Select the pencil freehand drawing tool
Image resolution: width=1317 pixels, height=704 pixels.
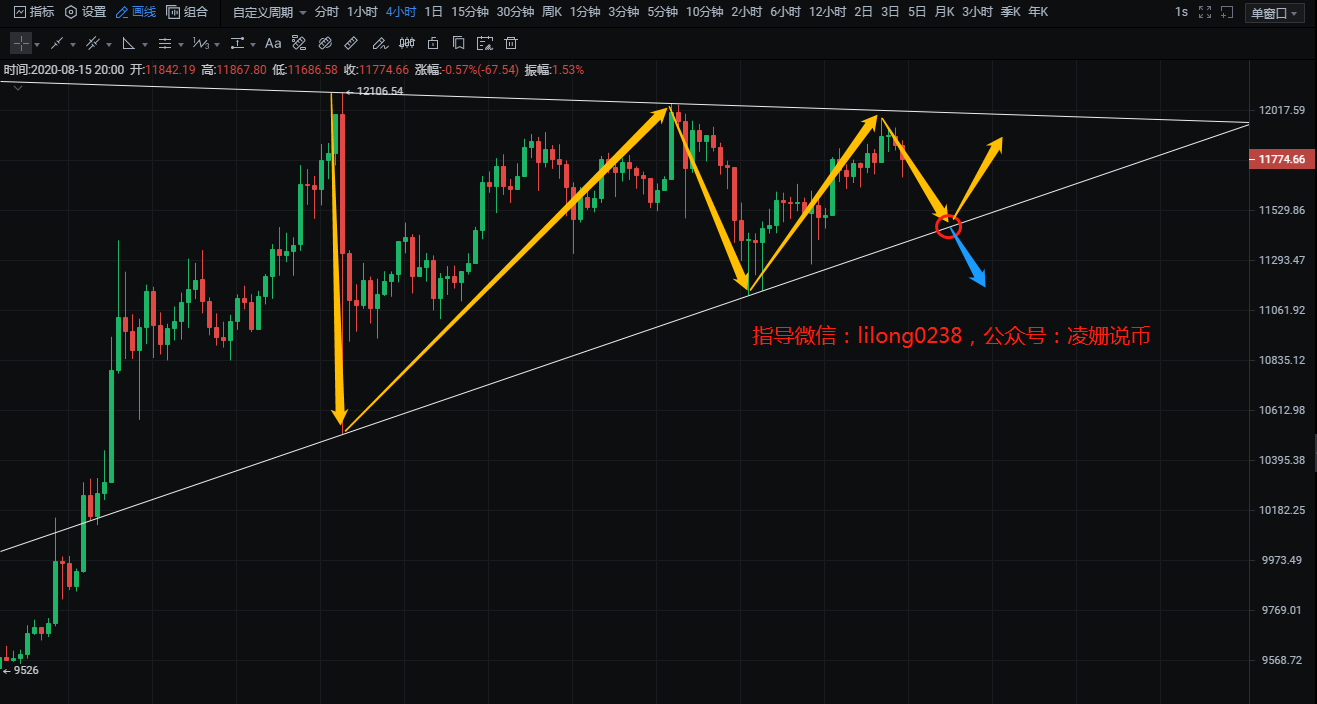click(378, 44)
